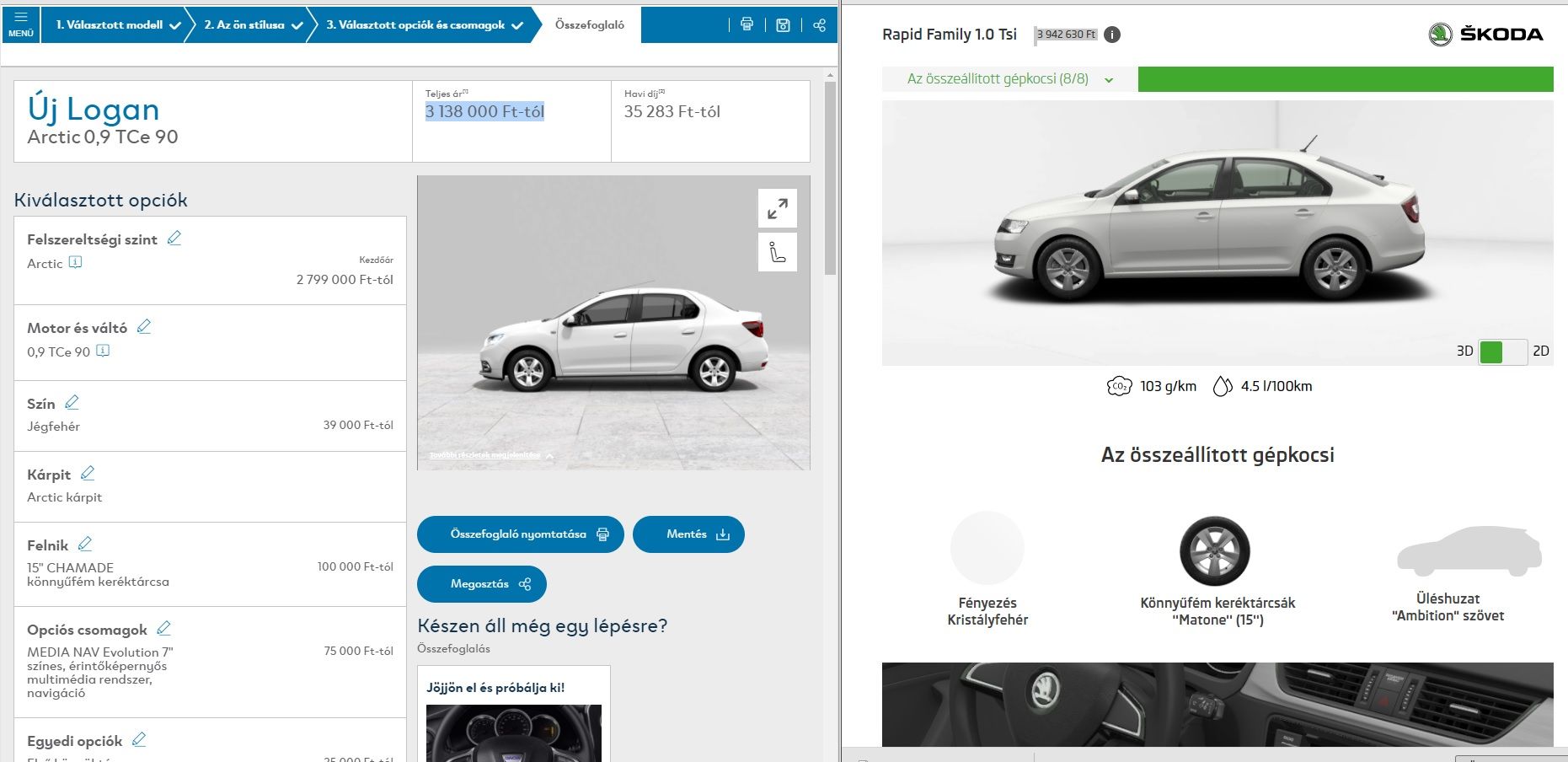Select the Üléshuzat Ambition car silhouette icon
Image resolution: width=1568 pixels, height=762 pixels.
1469,552
